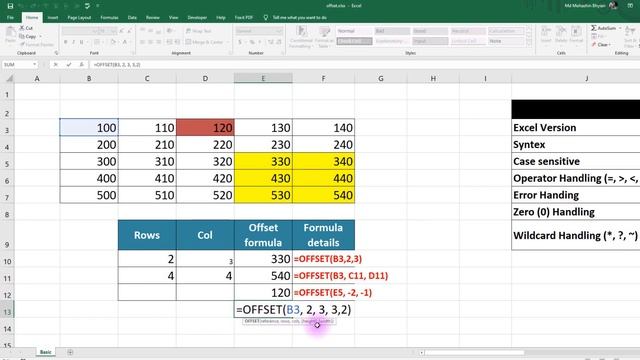Increase Decimal places icon
The width and height of the screenshot is (640, 360).
(271, 42)
